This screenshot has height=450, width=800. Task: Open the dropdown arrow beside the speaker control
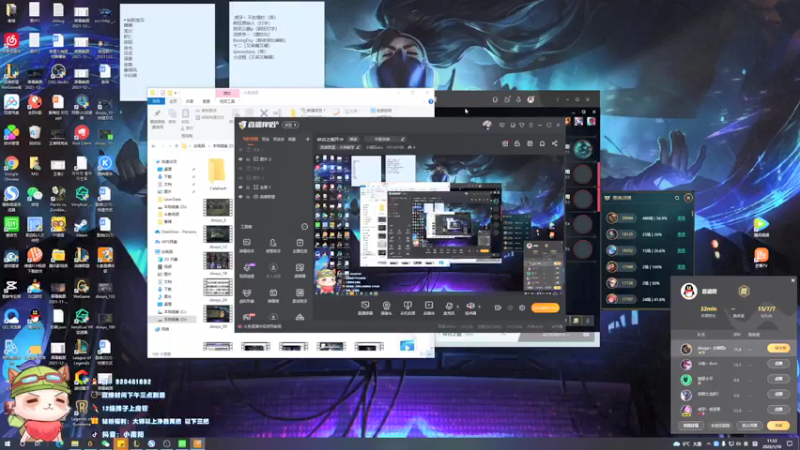pos(479,307)
